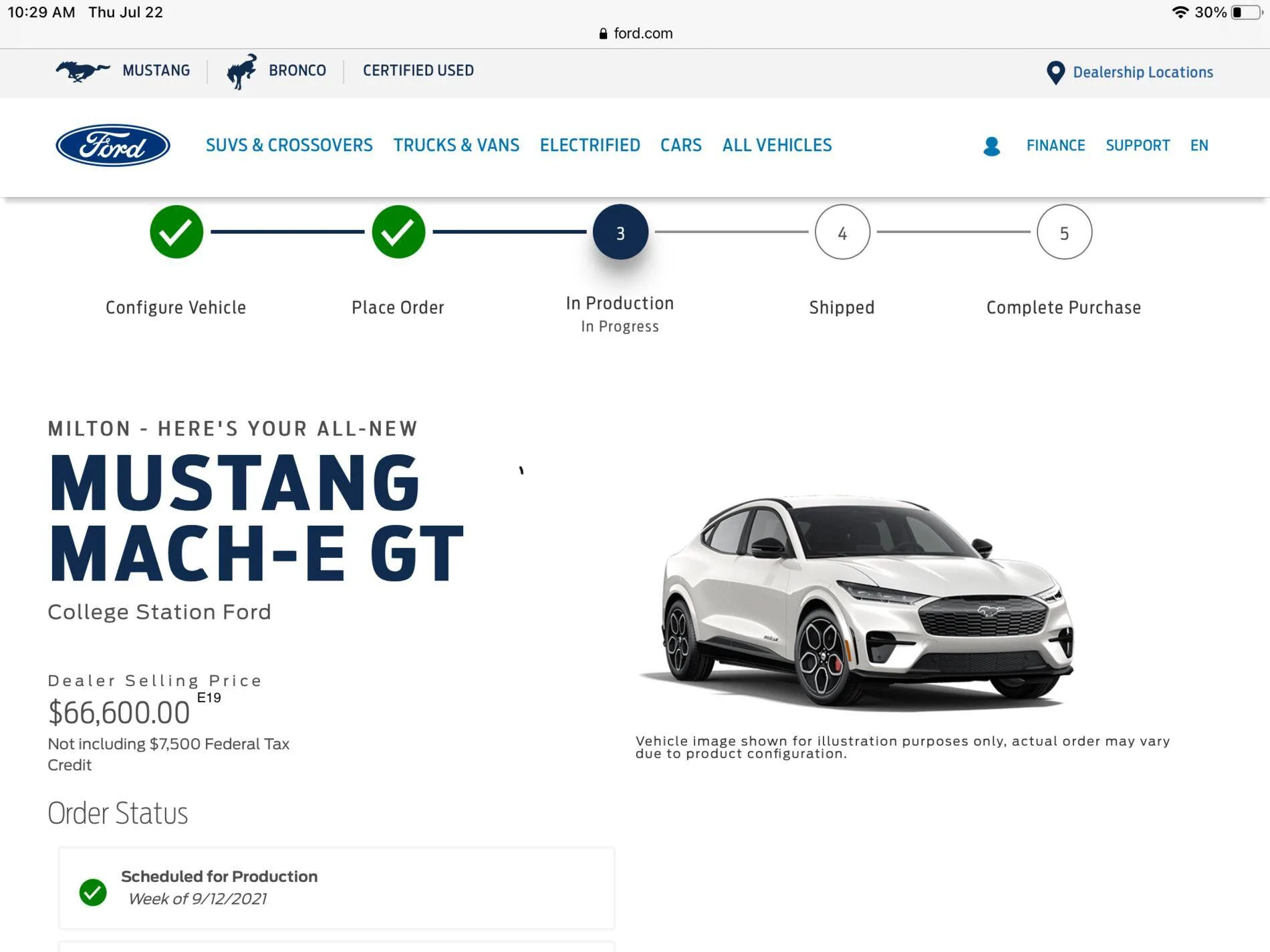Click the $66,600.00 price value
1270x952 pixels.
pos(119,713)
